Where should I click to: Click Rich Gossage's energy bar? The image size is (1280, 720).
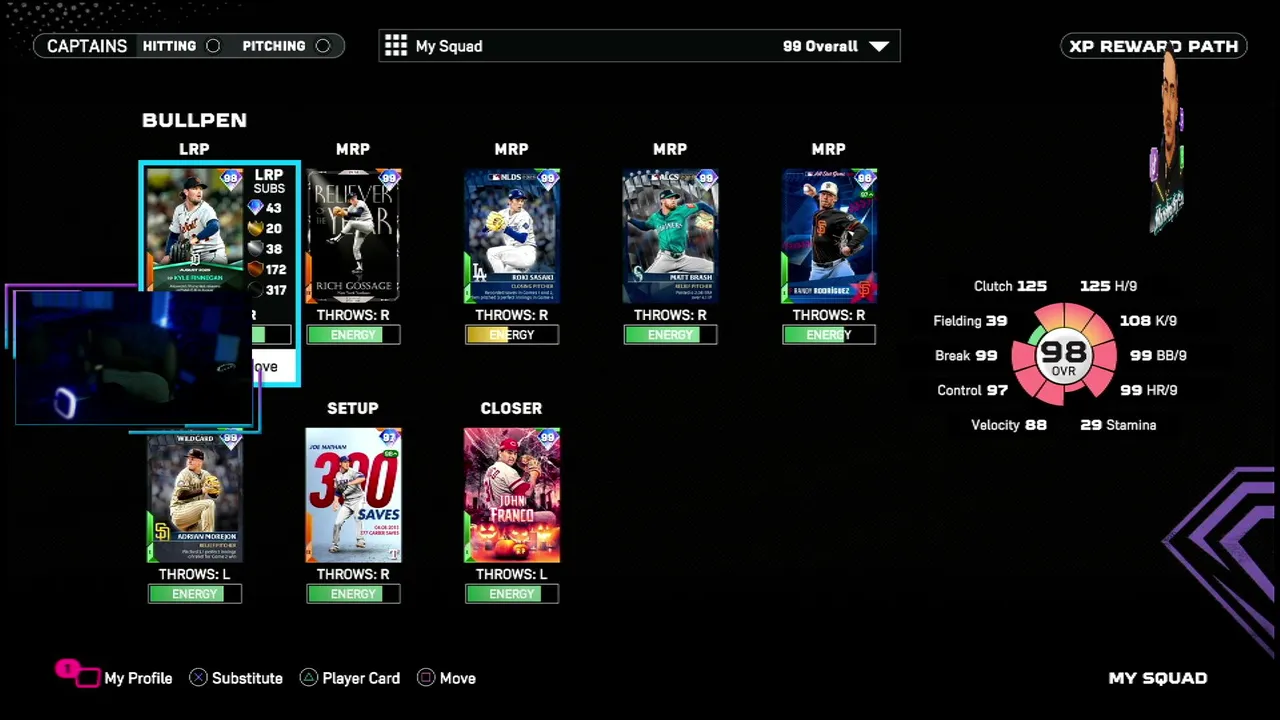pyautogui.click(x=353, y=335)
